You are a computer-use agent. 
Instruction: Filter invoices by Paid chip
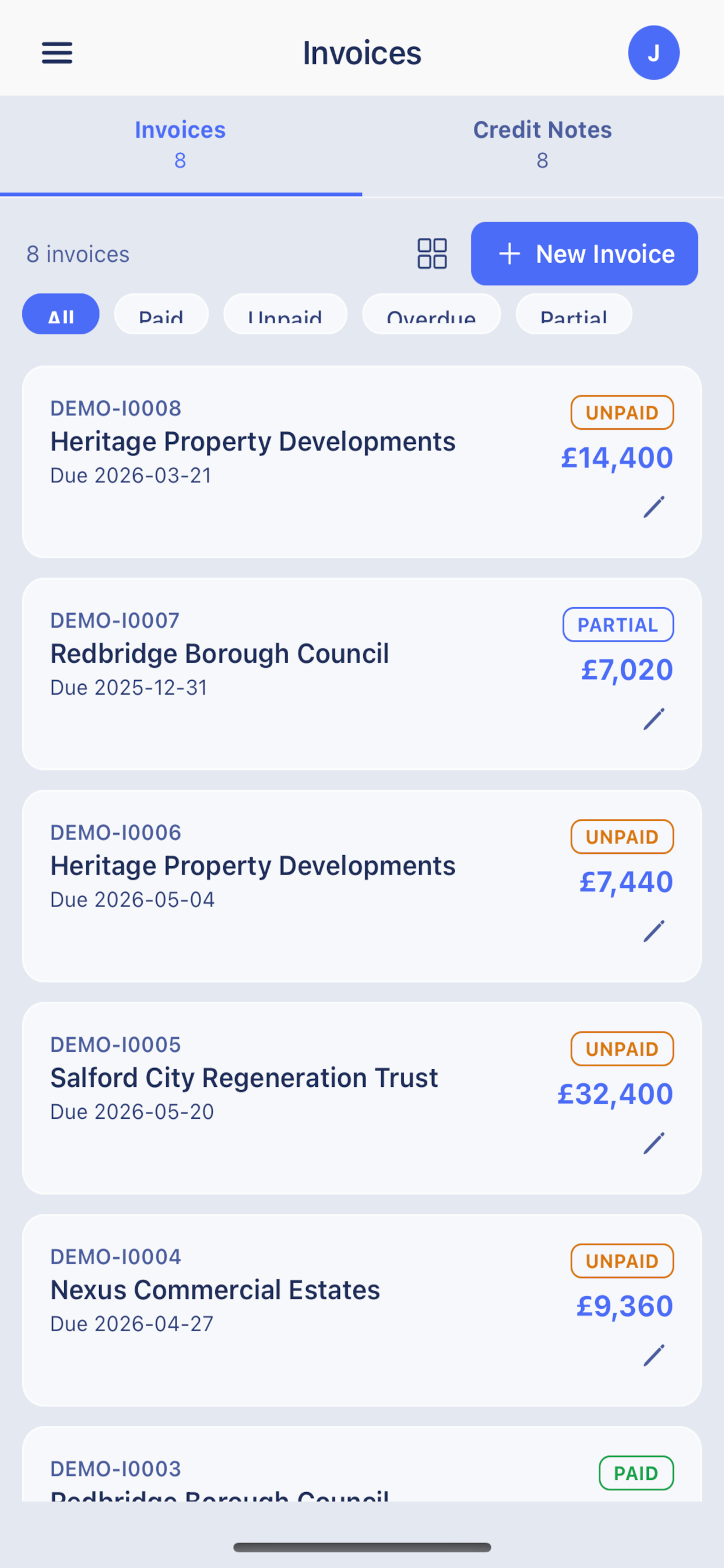click(161, 314)
